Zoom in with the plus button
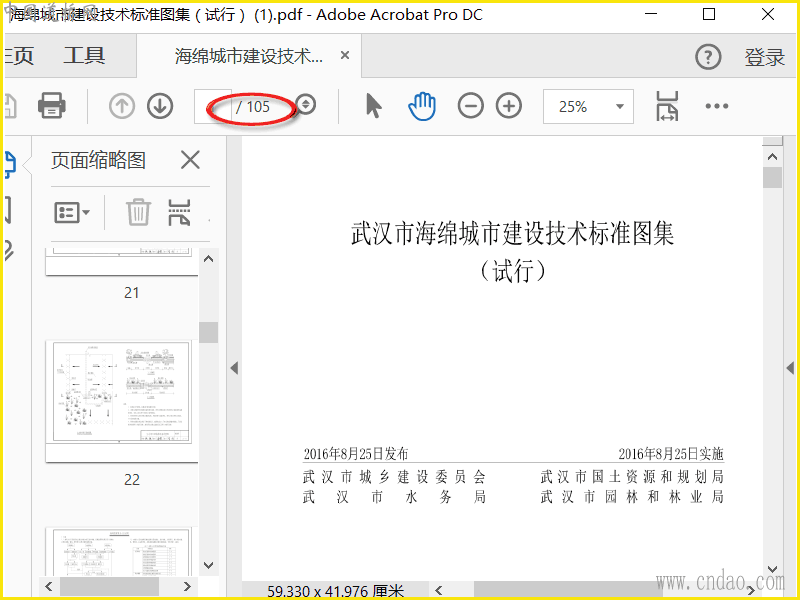800x600 pixels. (509, 106)
